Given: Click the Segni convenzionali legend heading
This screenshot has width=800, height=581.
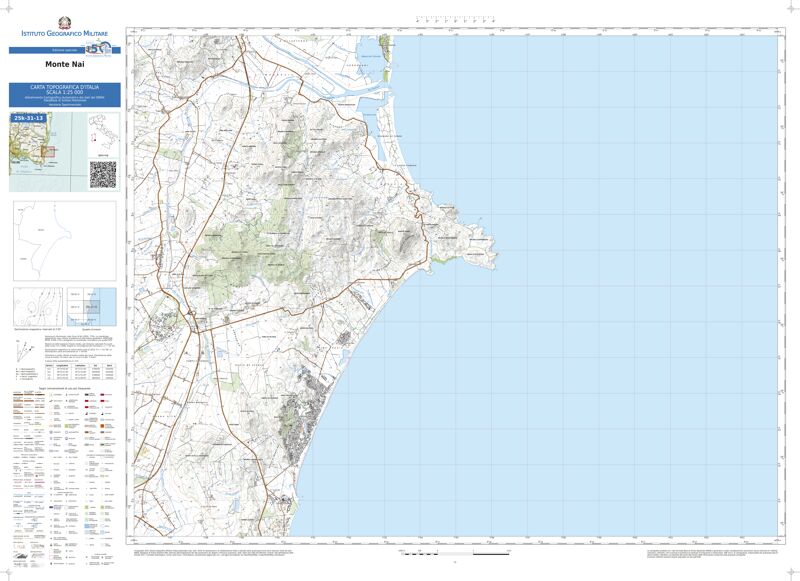Looking at the screenshot, I should [64, 386].
